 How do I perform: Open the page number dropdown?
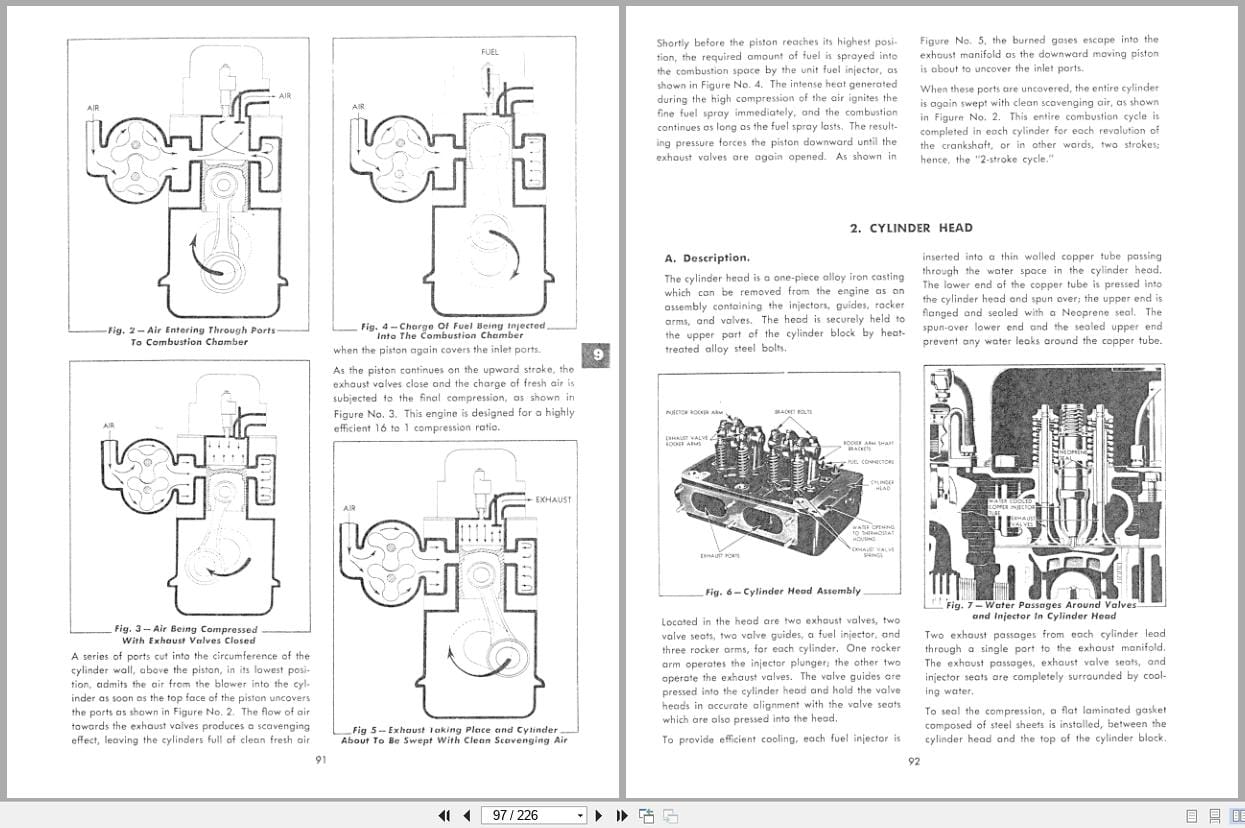[x=580, y=816]
